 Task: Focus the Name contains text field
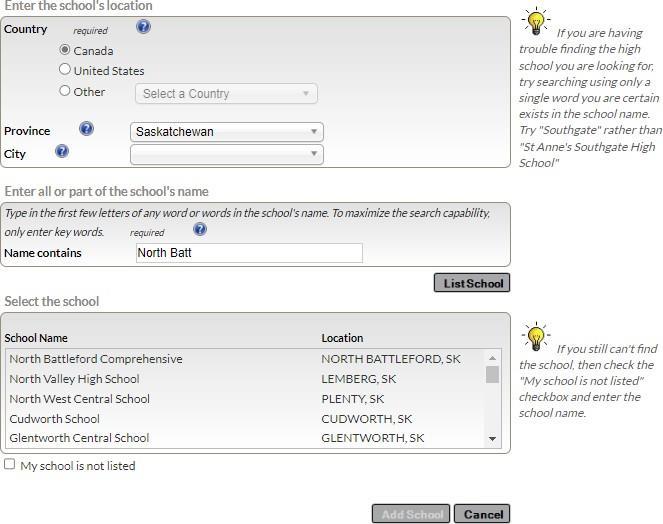(x=249, y=253)
